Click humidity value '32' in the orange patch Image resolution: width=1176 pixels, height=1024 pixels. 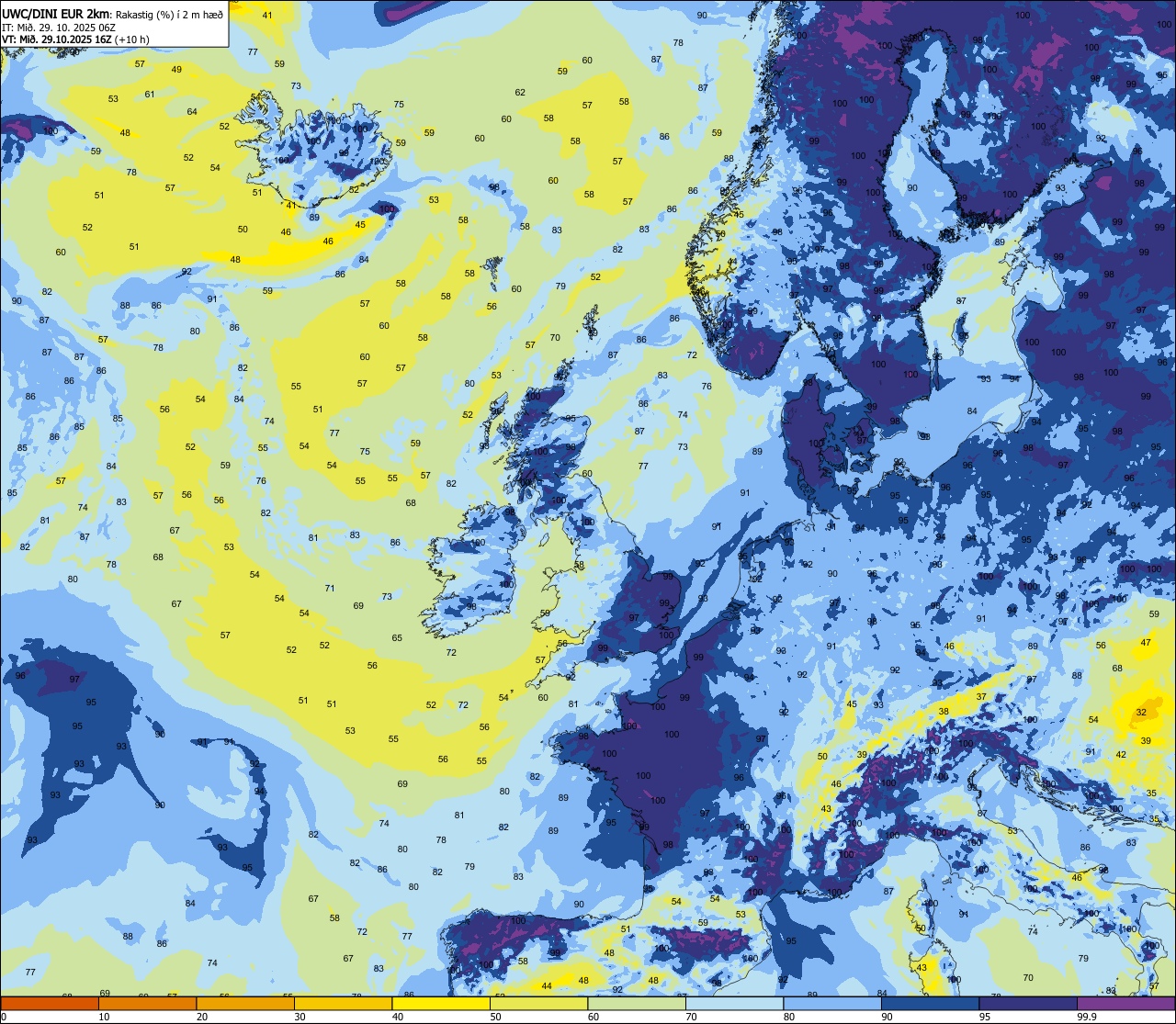tap(1141, 713)
